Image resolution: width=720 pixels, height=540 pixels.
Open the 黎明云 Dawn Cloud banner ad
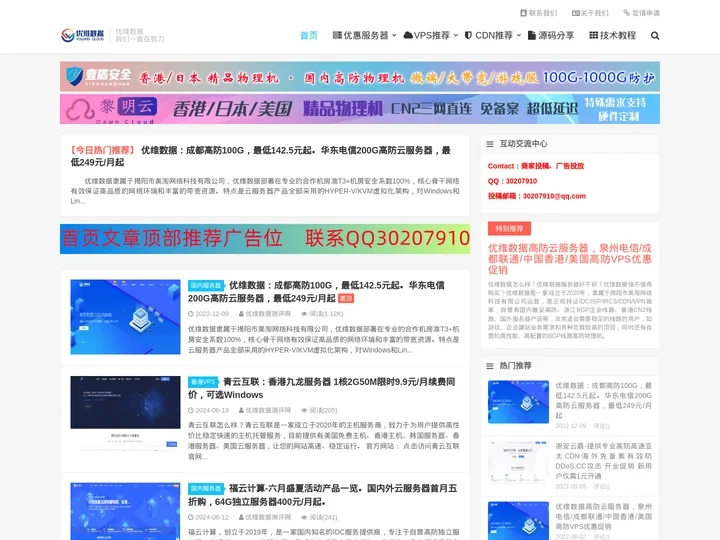tap(360, 109)
